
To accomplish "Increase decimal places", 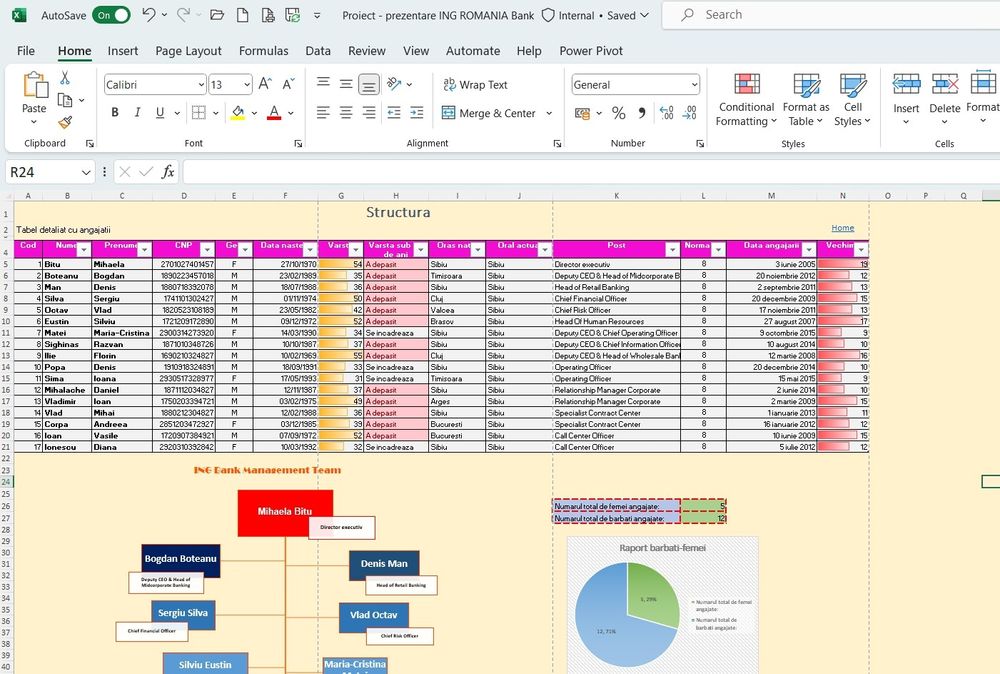I will (x=666, y=114).
